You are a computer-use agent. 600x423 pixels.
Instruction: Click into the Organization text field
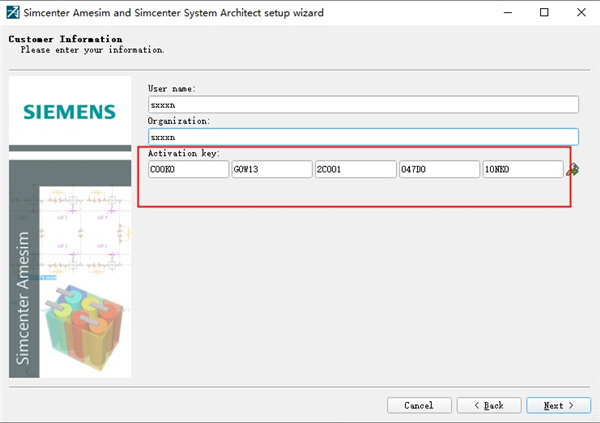point(362,137)
